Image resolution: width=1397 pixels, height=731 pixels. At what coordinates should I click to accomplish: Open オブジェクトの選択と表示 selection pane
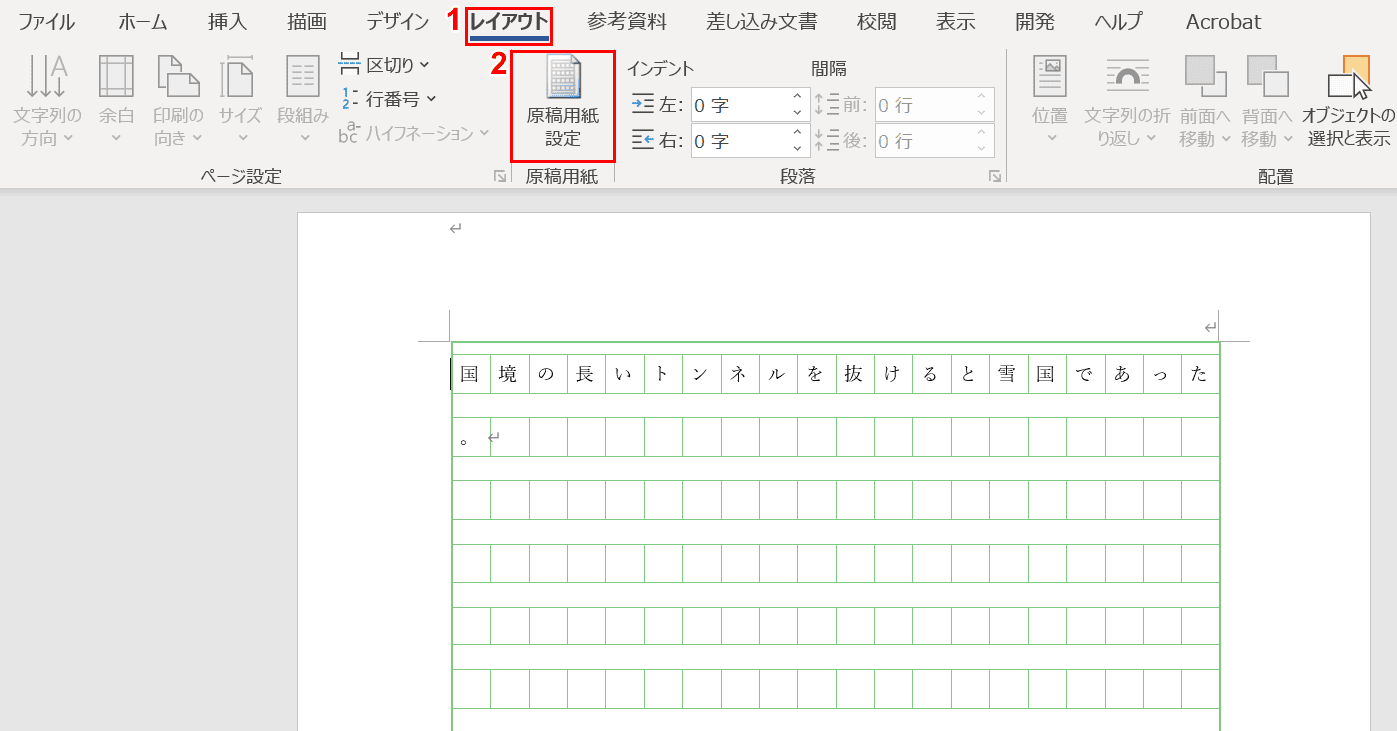click(1349, 102)
